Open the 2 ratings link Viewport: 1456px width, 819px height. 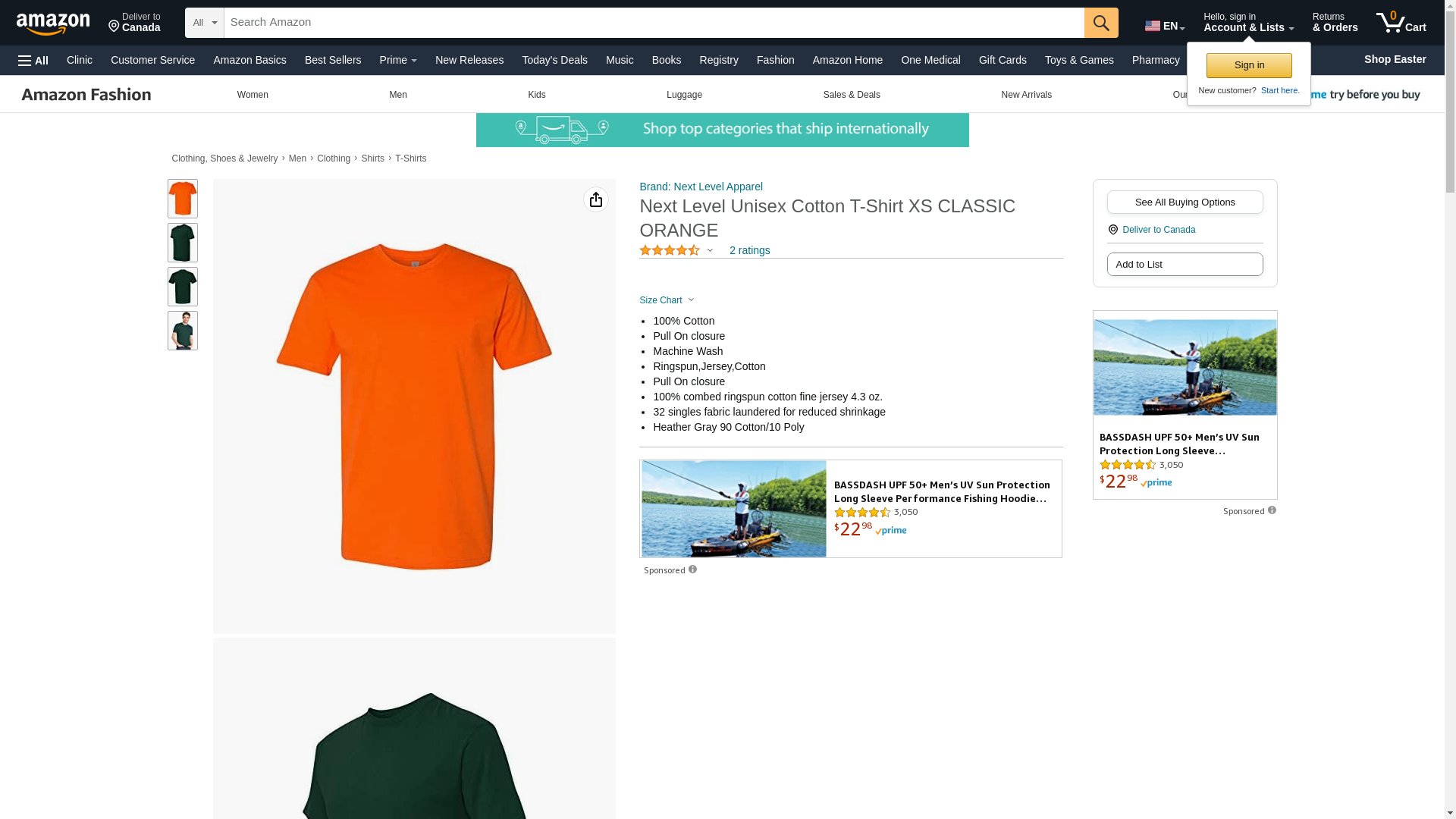tap(749, 250)
